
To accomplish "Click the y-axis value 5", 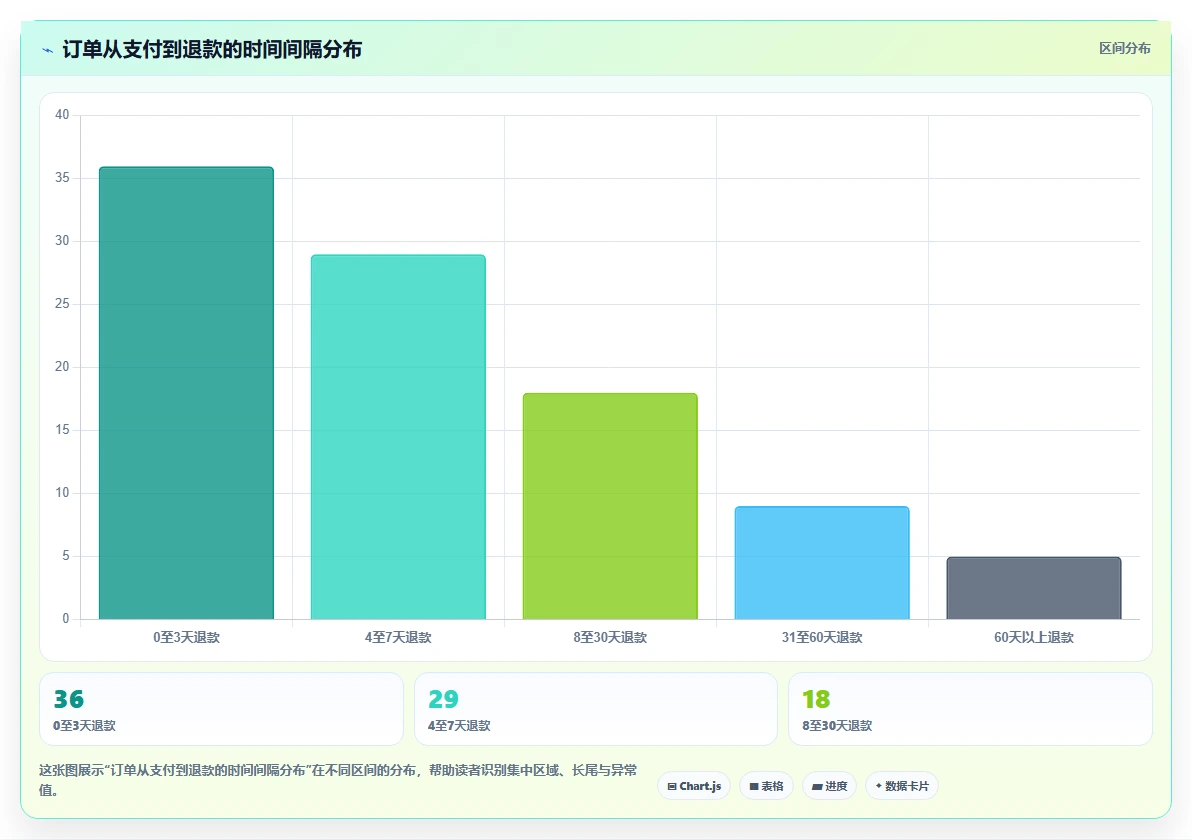I will [x=66, y=556].
